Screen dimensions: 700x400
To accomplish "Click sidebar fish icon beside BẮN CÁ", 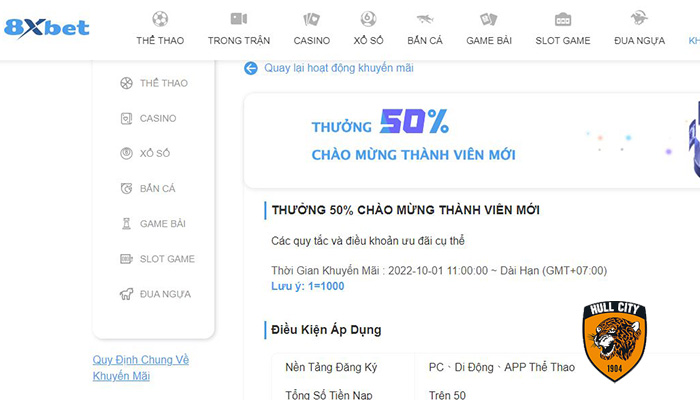I will [x=126, y=188].
